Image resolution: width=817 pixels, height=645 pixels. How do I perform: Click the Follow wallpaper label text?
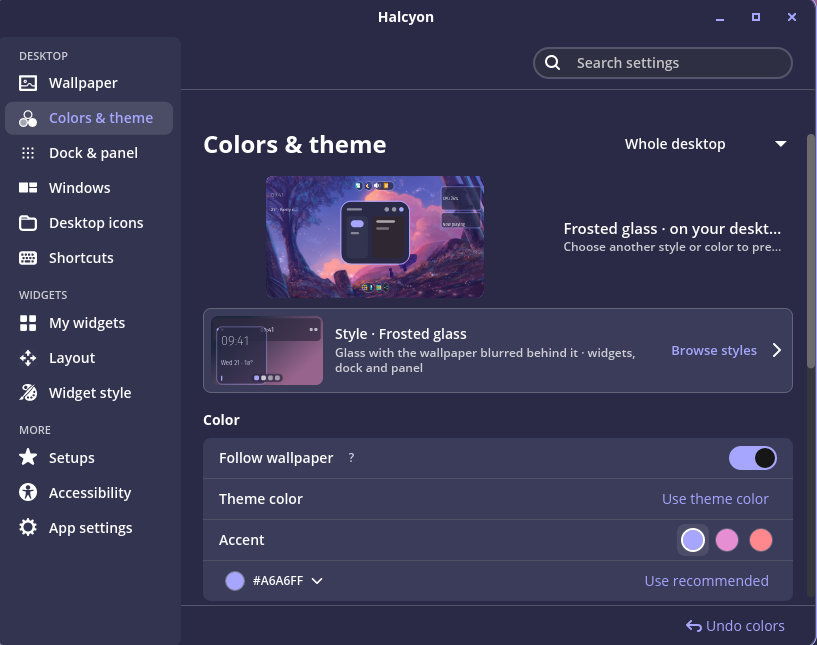pos(276,458)
